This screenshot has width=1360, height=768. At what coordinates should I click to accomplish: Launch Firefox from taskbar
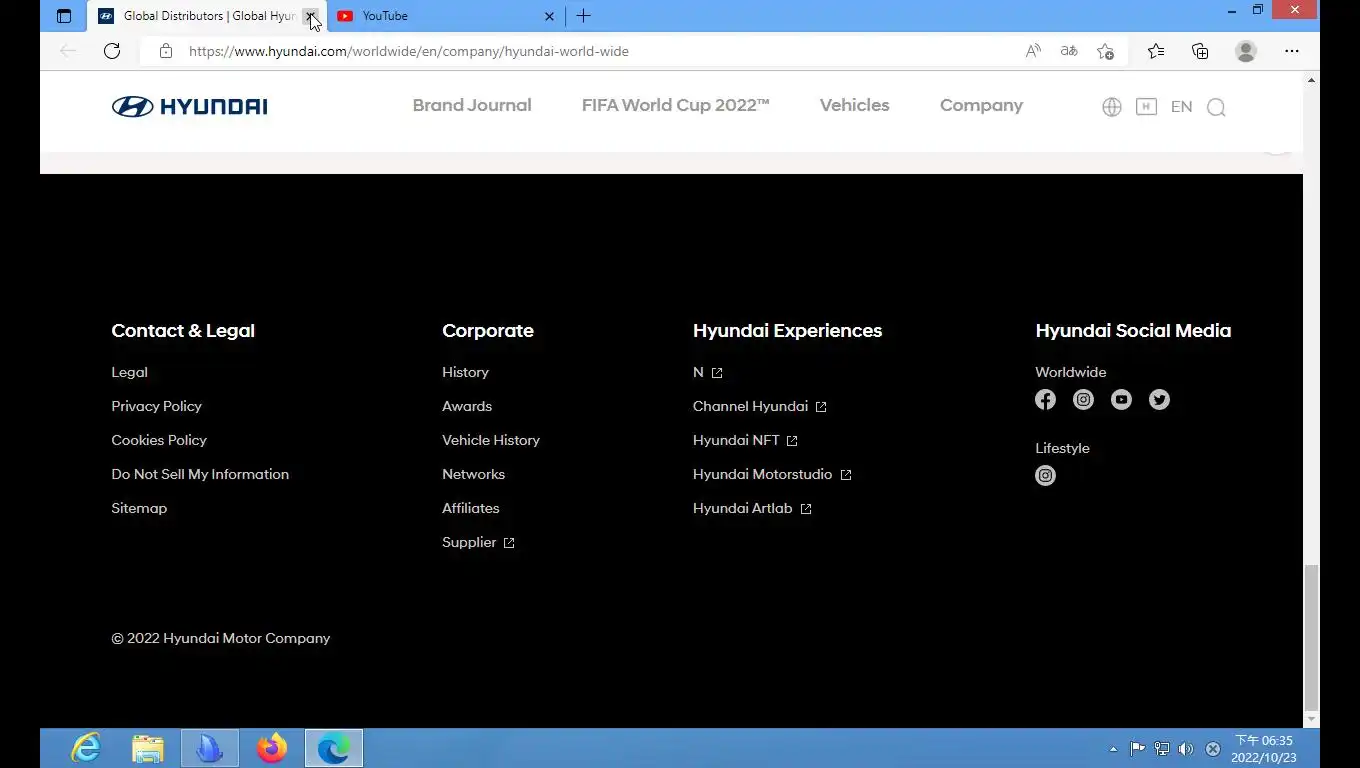(271, 748)
